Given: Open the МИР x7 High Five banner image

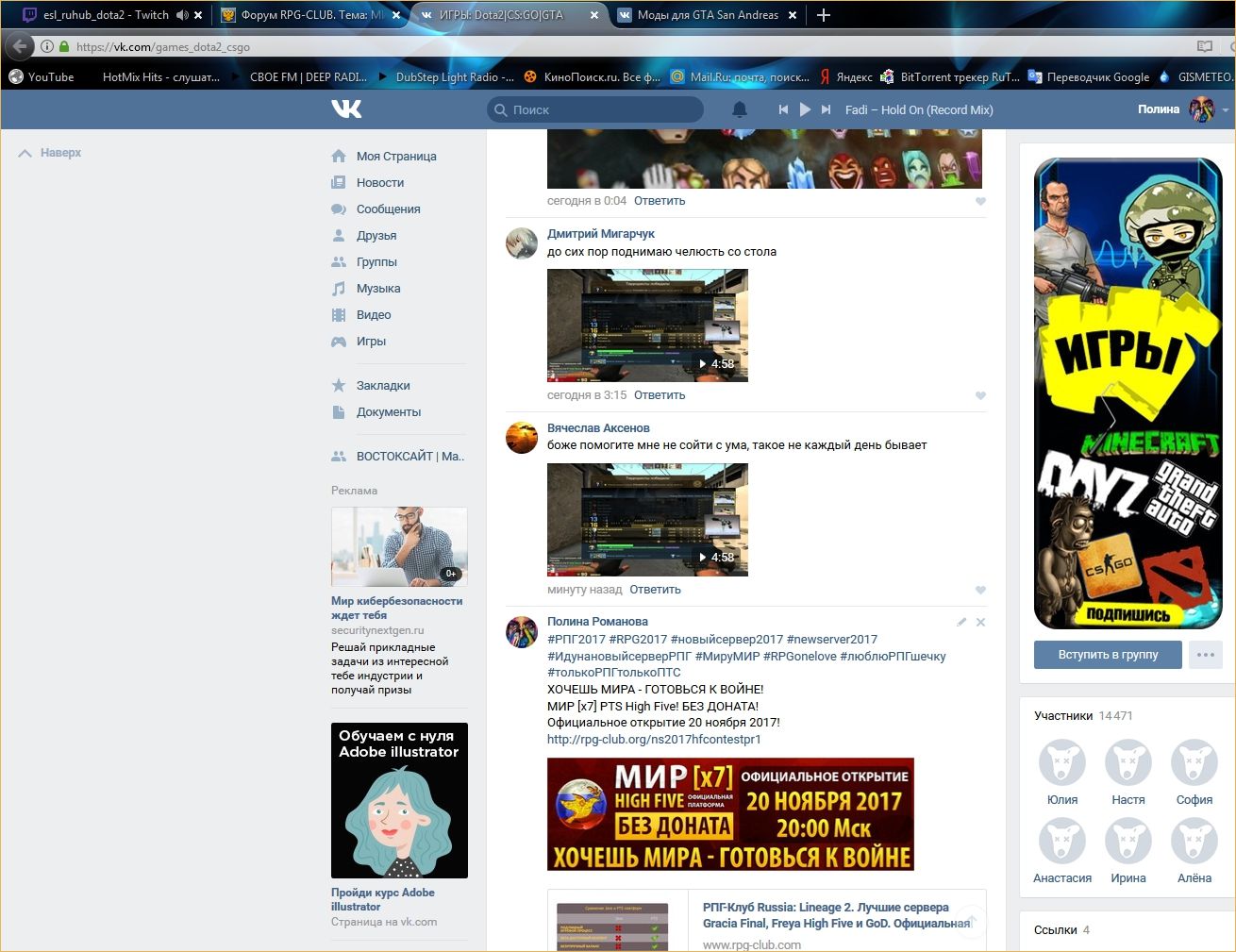Looking at the screenshot, I should click(x=730, y=814).
